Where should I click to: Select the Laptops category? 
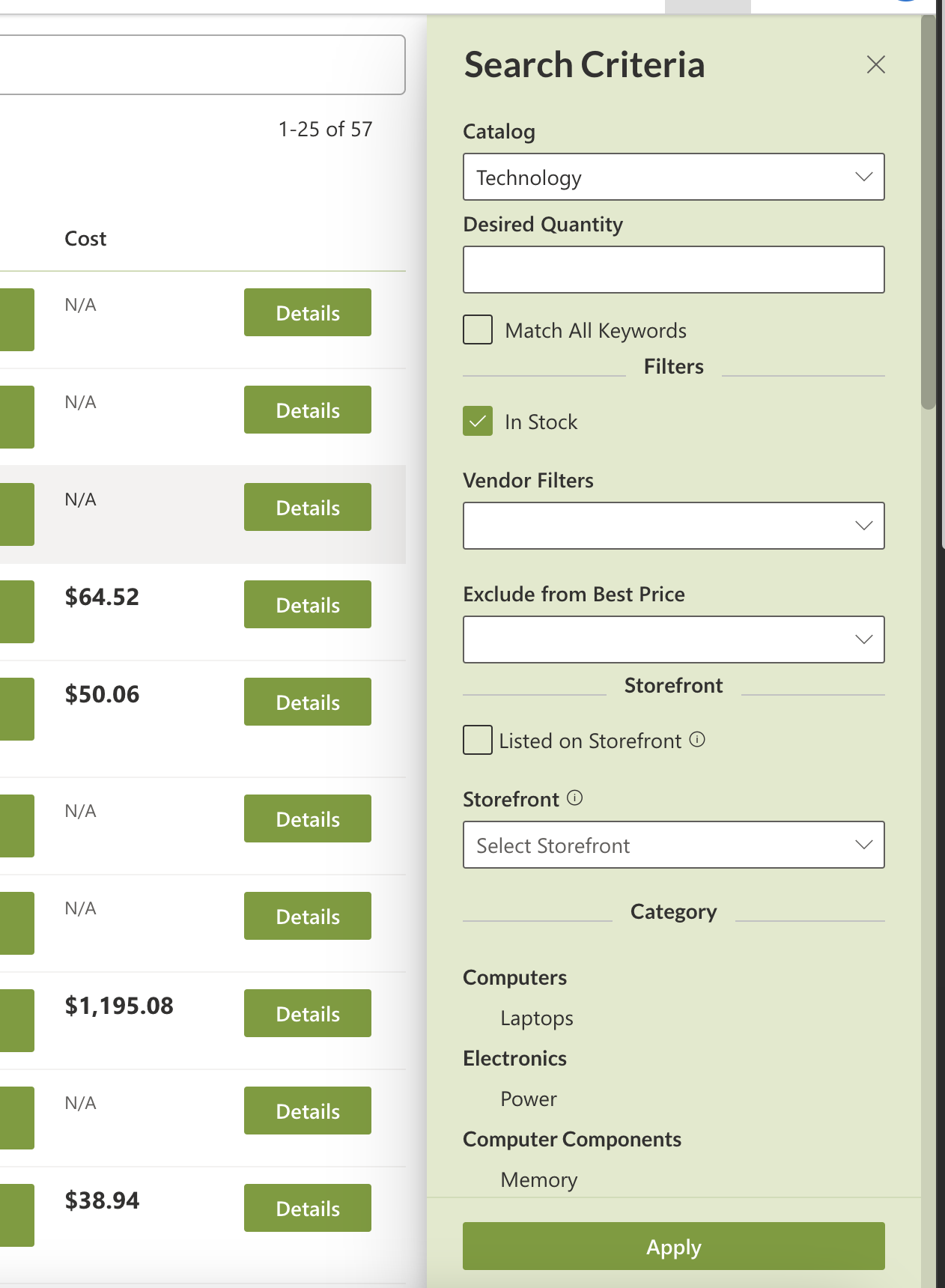tap(536, 1018)
